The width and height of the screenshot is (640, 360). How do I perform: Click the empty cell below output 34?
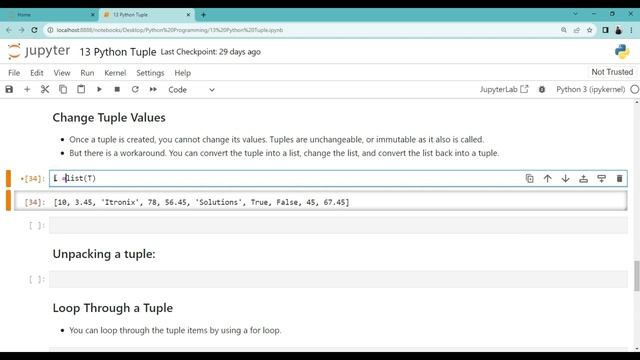coord(338,225)
